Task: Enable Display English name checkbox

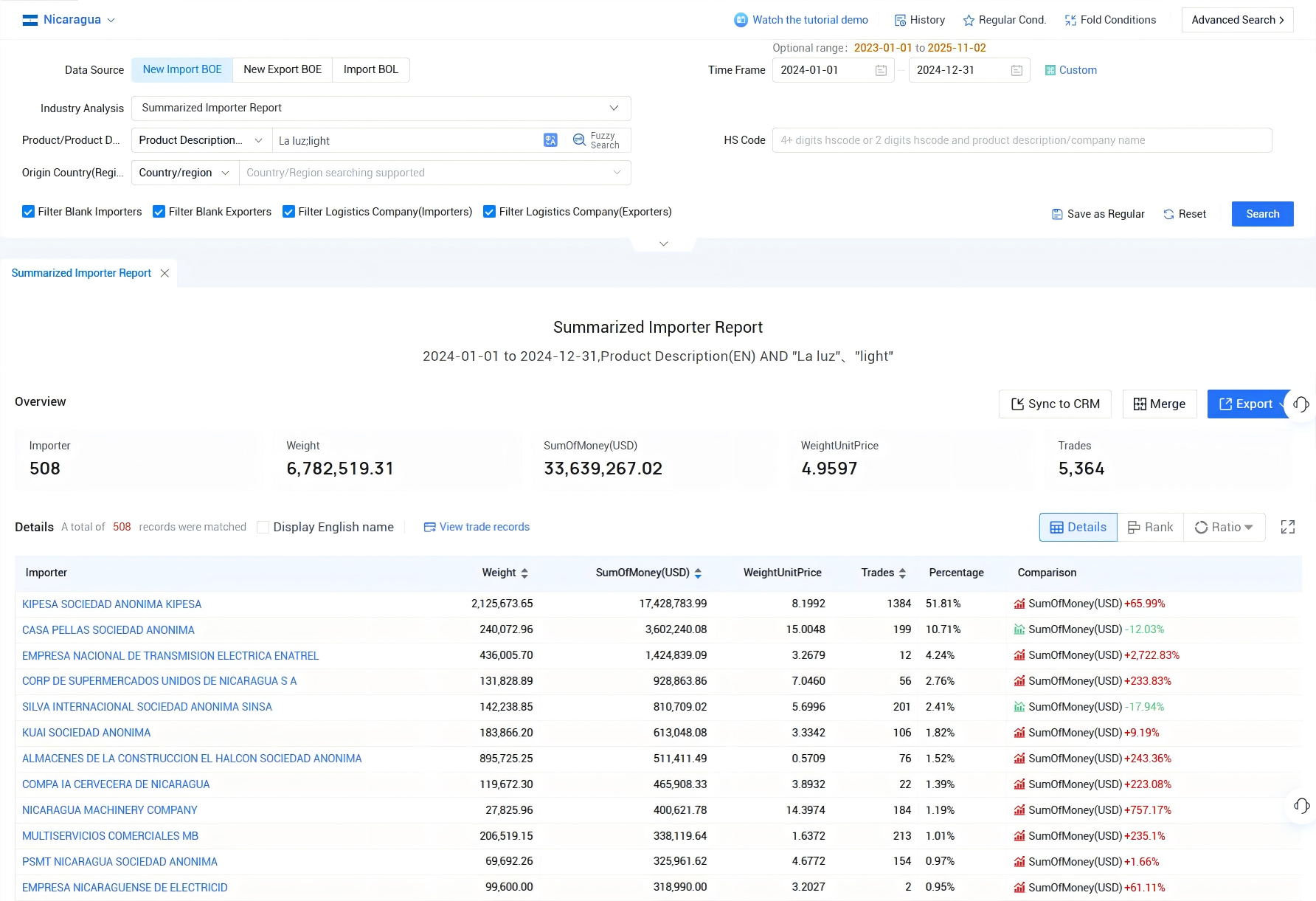Action: point(263,527)
